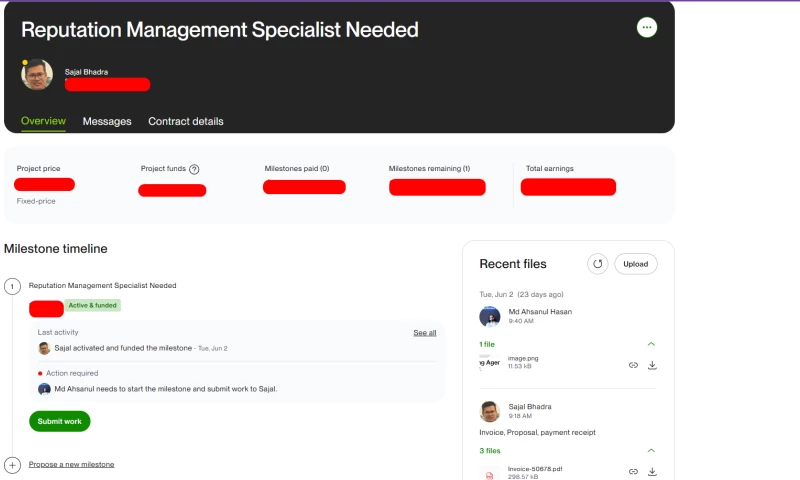Screen dimensions: 800x480
Task: Click Md Ahsanul Hasan's avatar in Recent files
Action: 490,316
